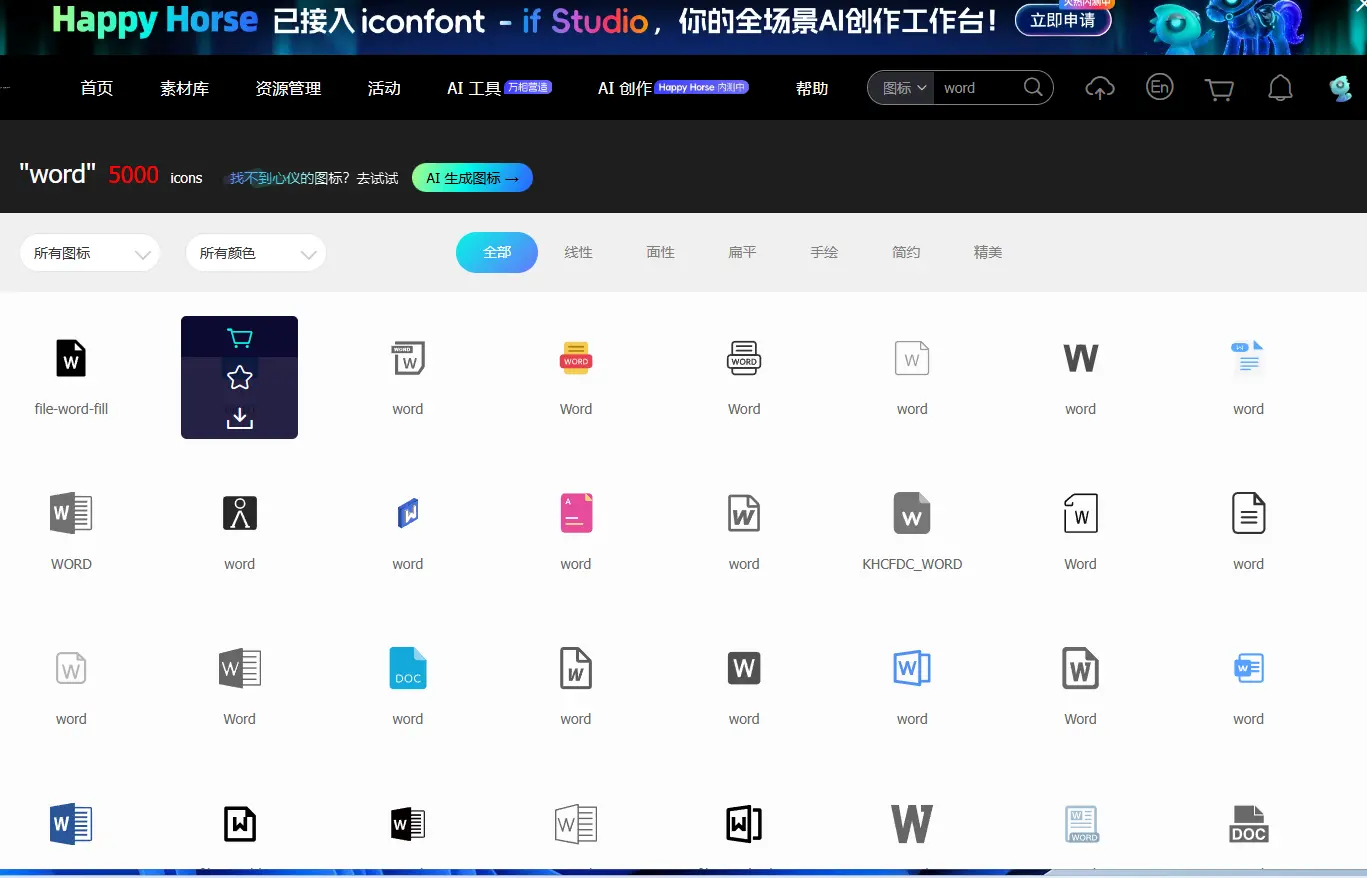Click the "word" search heading
1367x878 pixels.
(58, 175)
